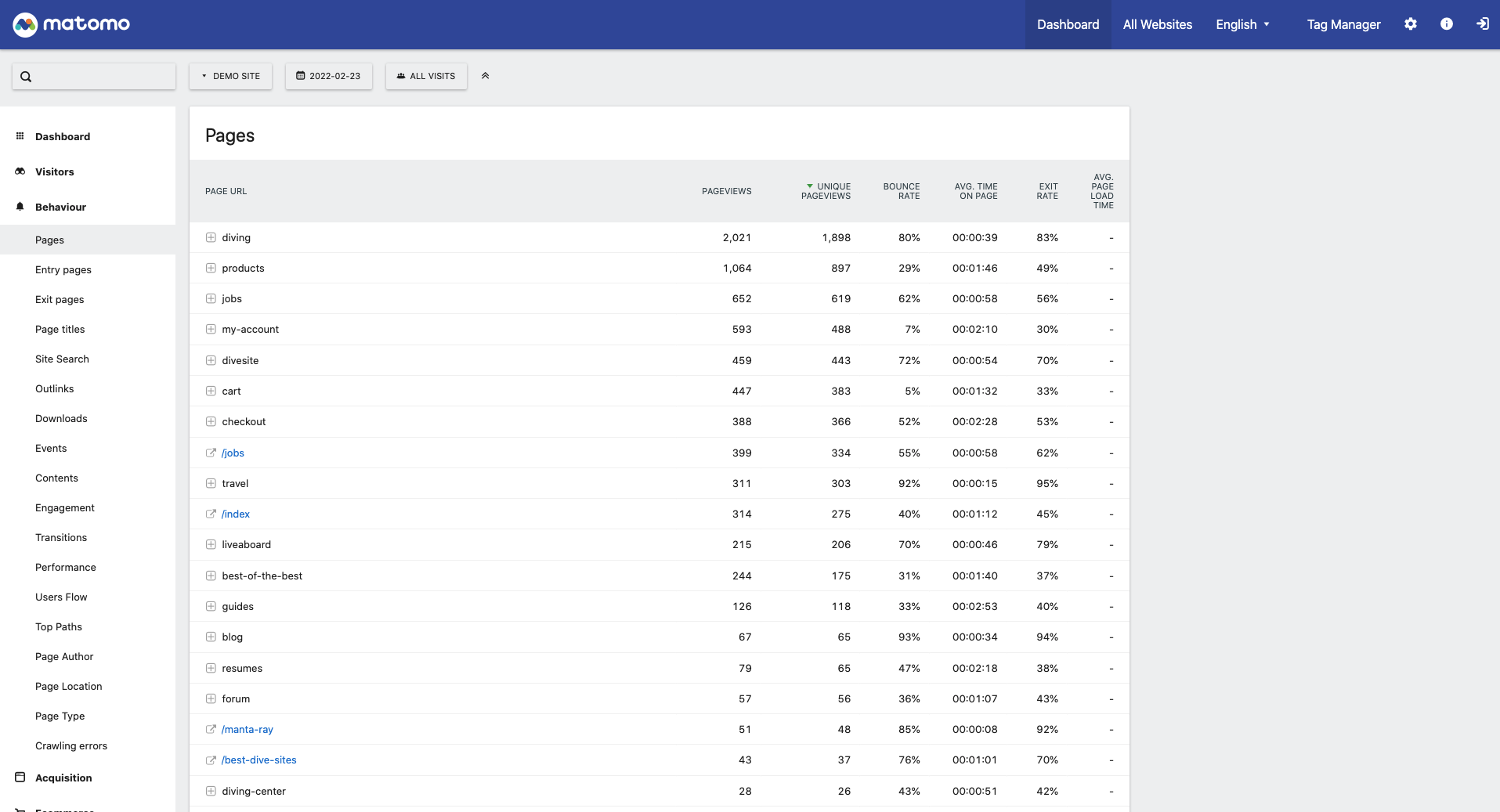The height and width of the screenshot is (812, 1500).
Task: Click the sign-in arrow icon
Action: click(1482, 24)
